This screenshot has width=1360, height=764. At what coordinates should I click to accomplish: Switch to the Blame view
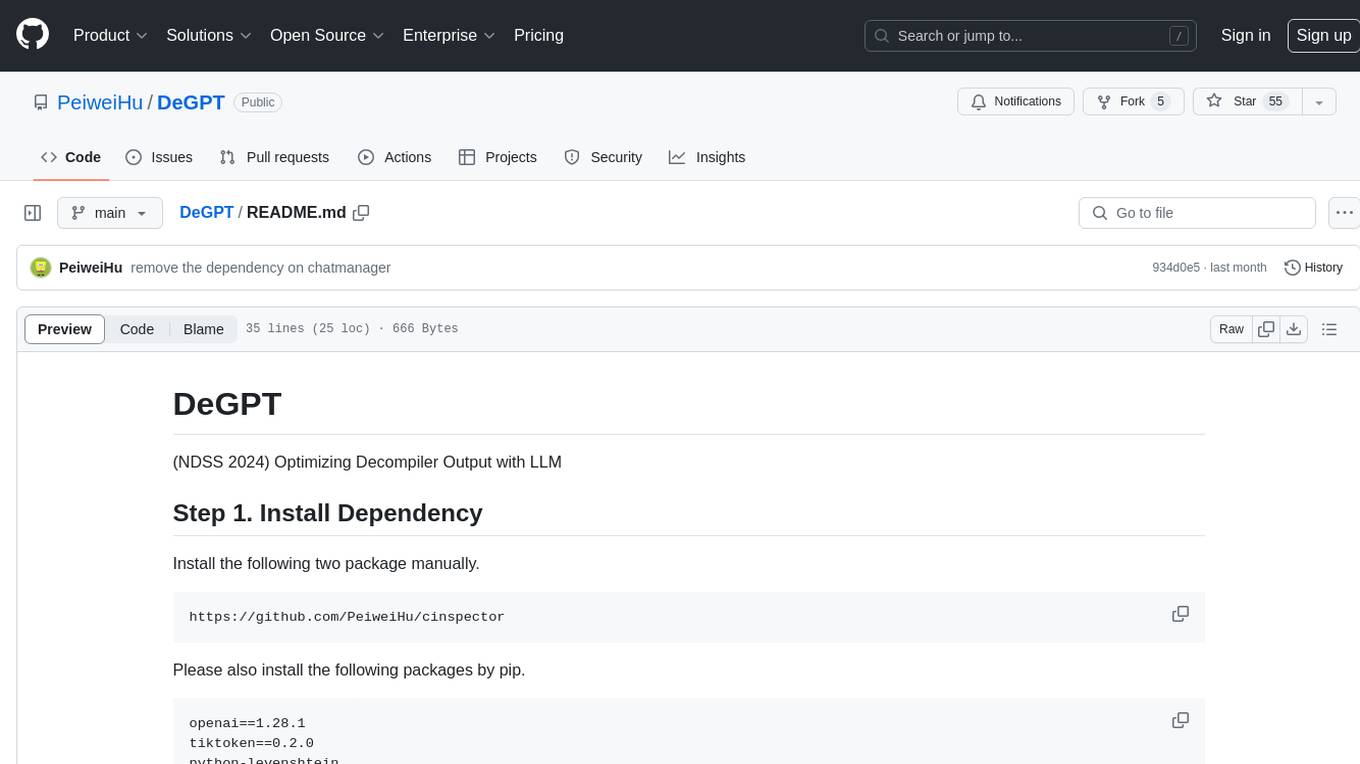coord(204,329)
